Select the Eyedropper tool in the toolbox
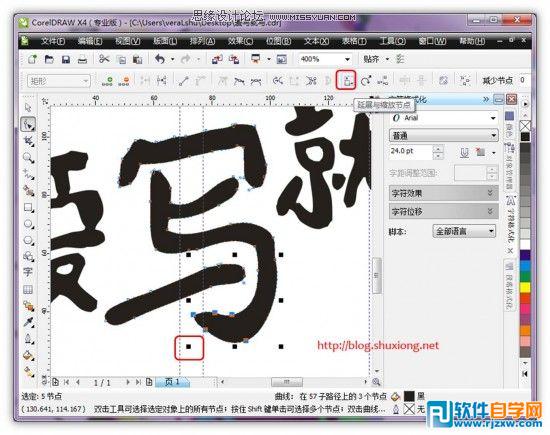550x435 pixels. point(28,322)
